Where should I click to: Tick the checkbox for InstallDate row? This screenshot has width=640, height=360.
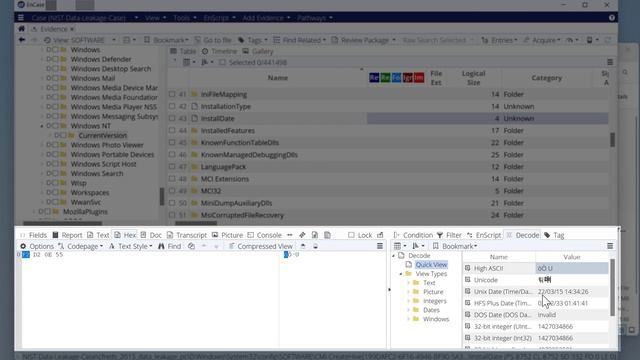point(172,118)
